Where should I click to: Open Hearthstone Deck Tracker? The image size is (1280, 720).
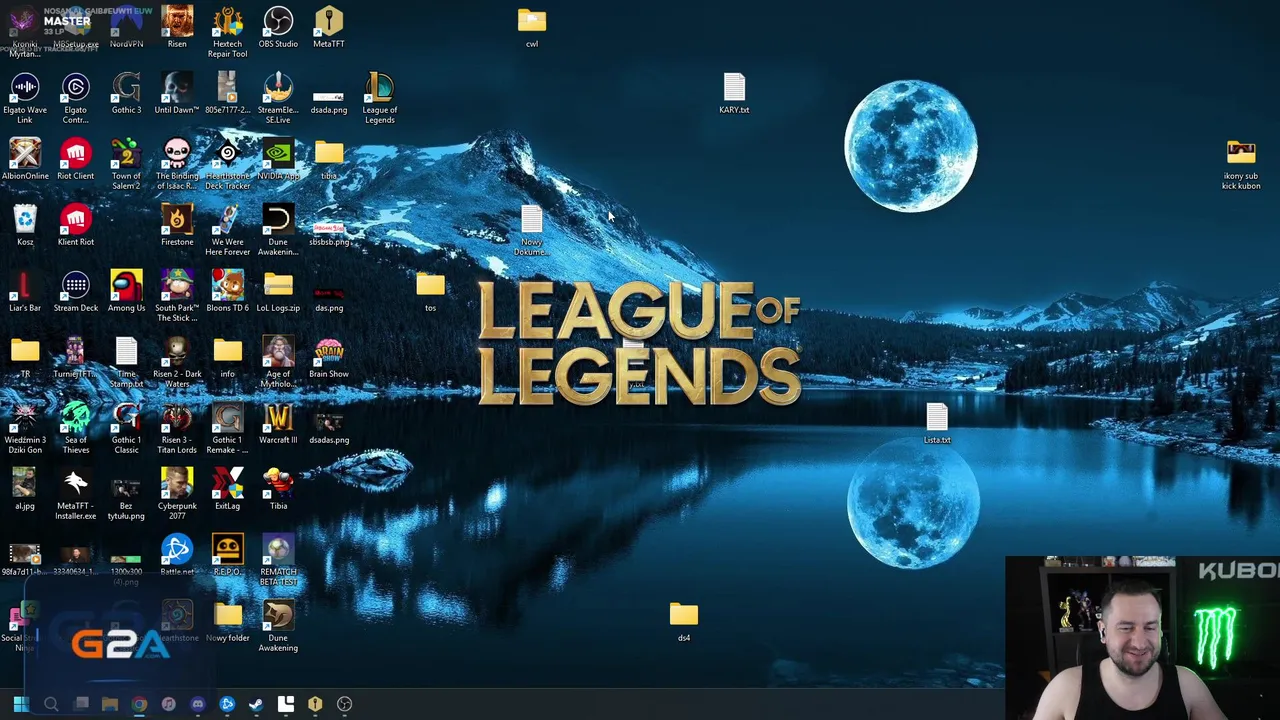tap(227, 164)
